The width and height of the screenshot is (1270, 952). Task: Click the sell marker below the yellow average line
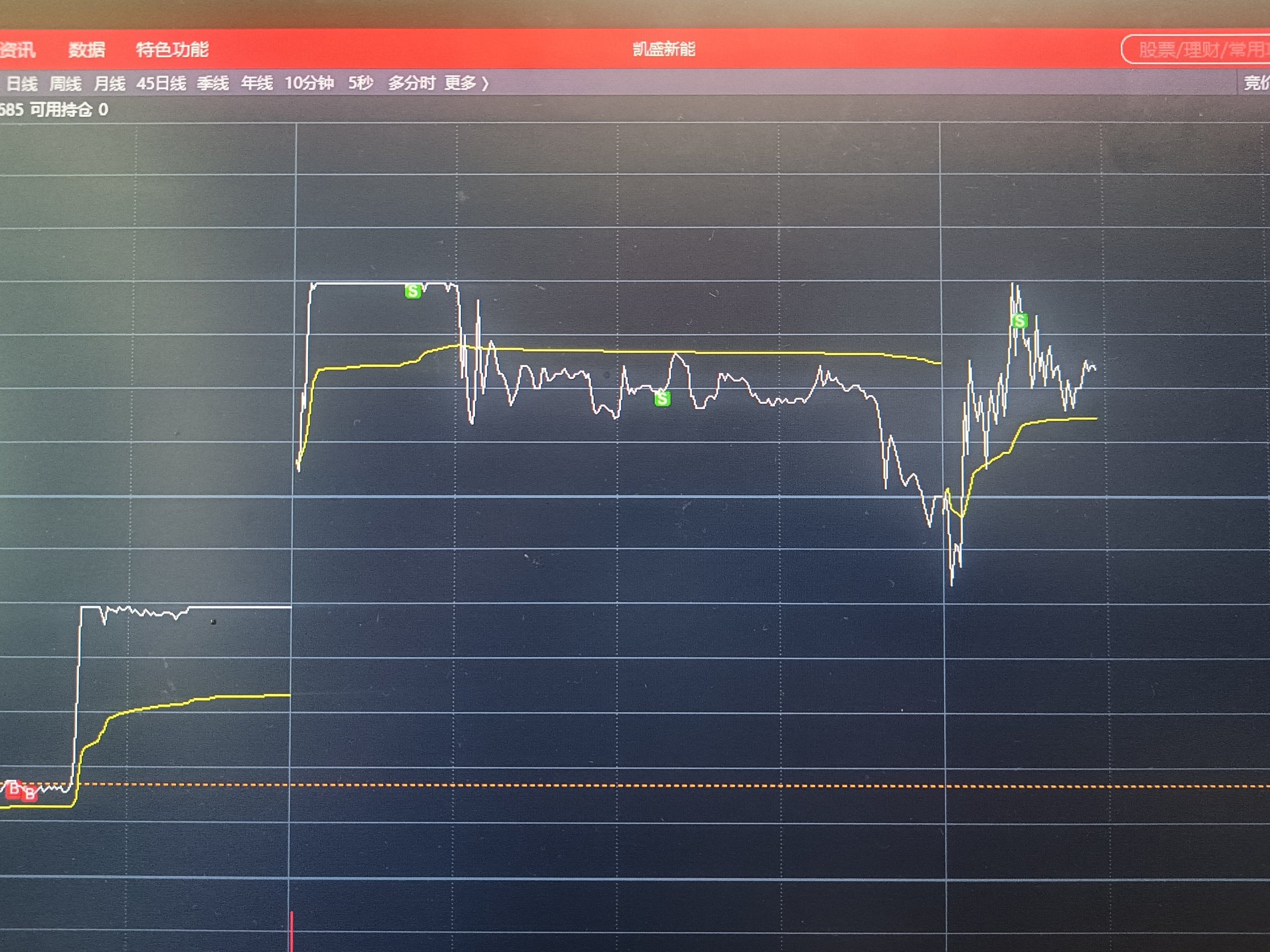662,398
